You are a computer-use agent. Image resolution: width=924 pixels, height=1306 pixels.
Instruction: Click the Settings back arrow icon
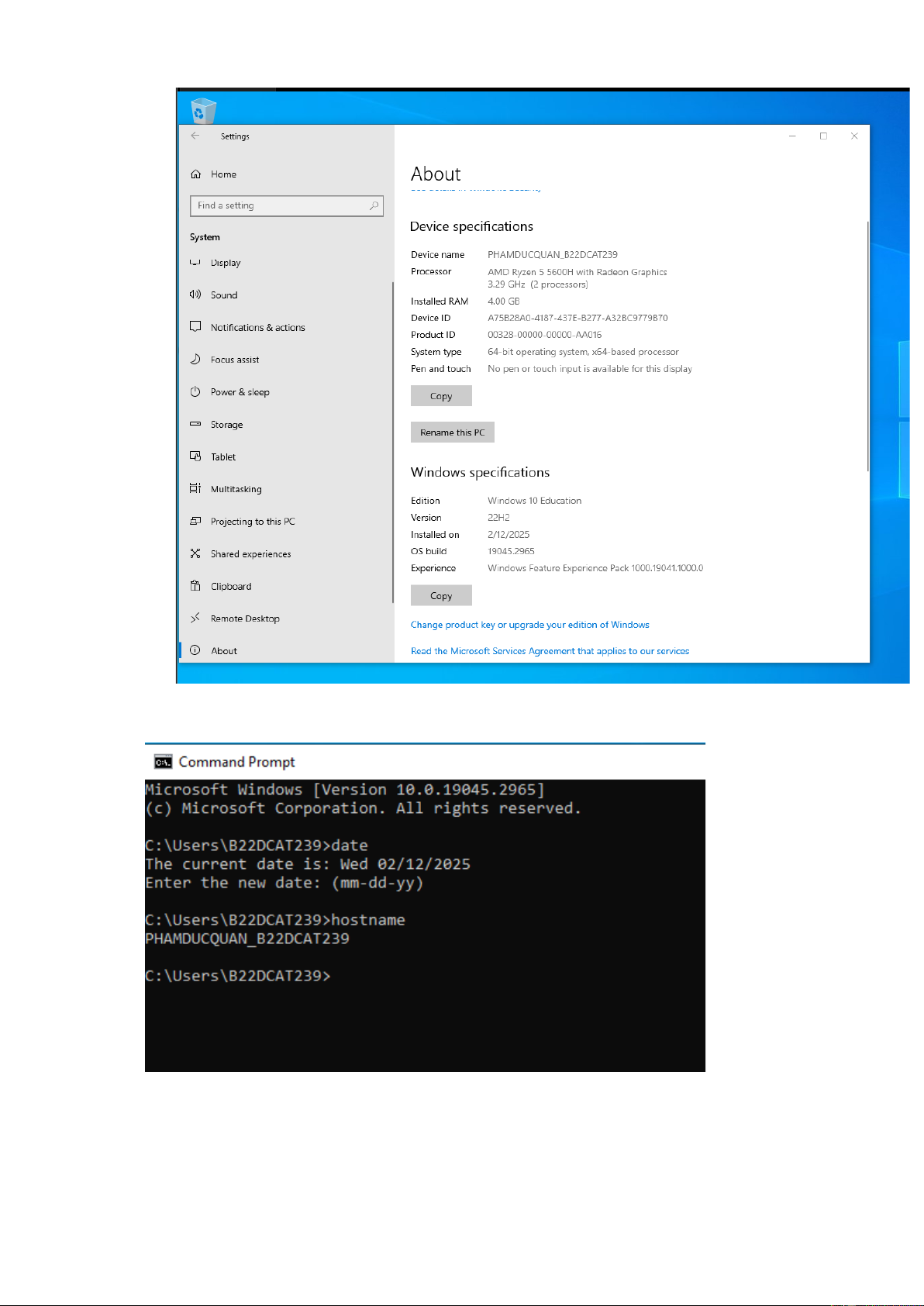pyautogui.click(x=195, y=136)
